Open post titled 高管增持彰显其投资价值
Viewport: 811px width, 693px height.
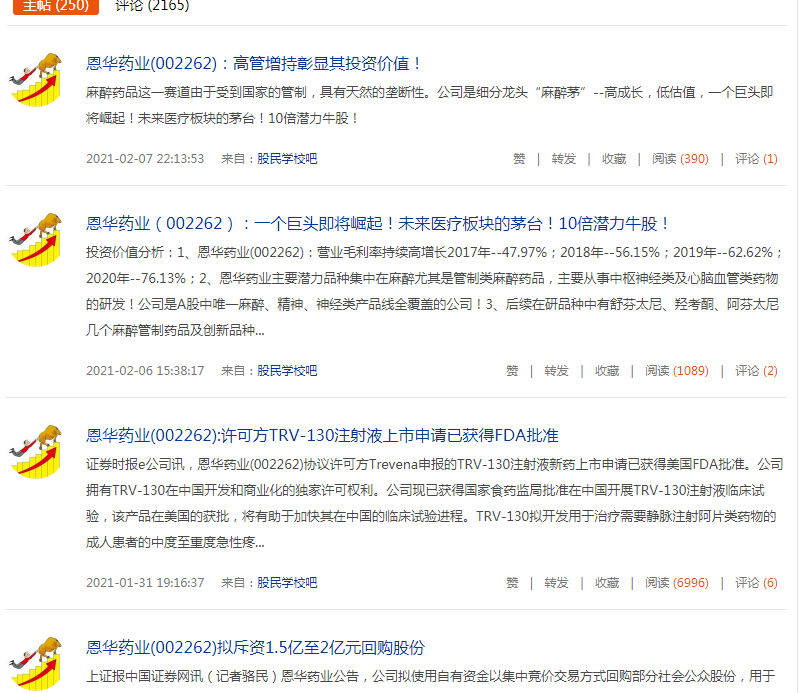pos(253,64)
